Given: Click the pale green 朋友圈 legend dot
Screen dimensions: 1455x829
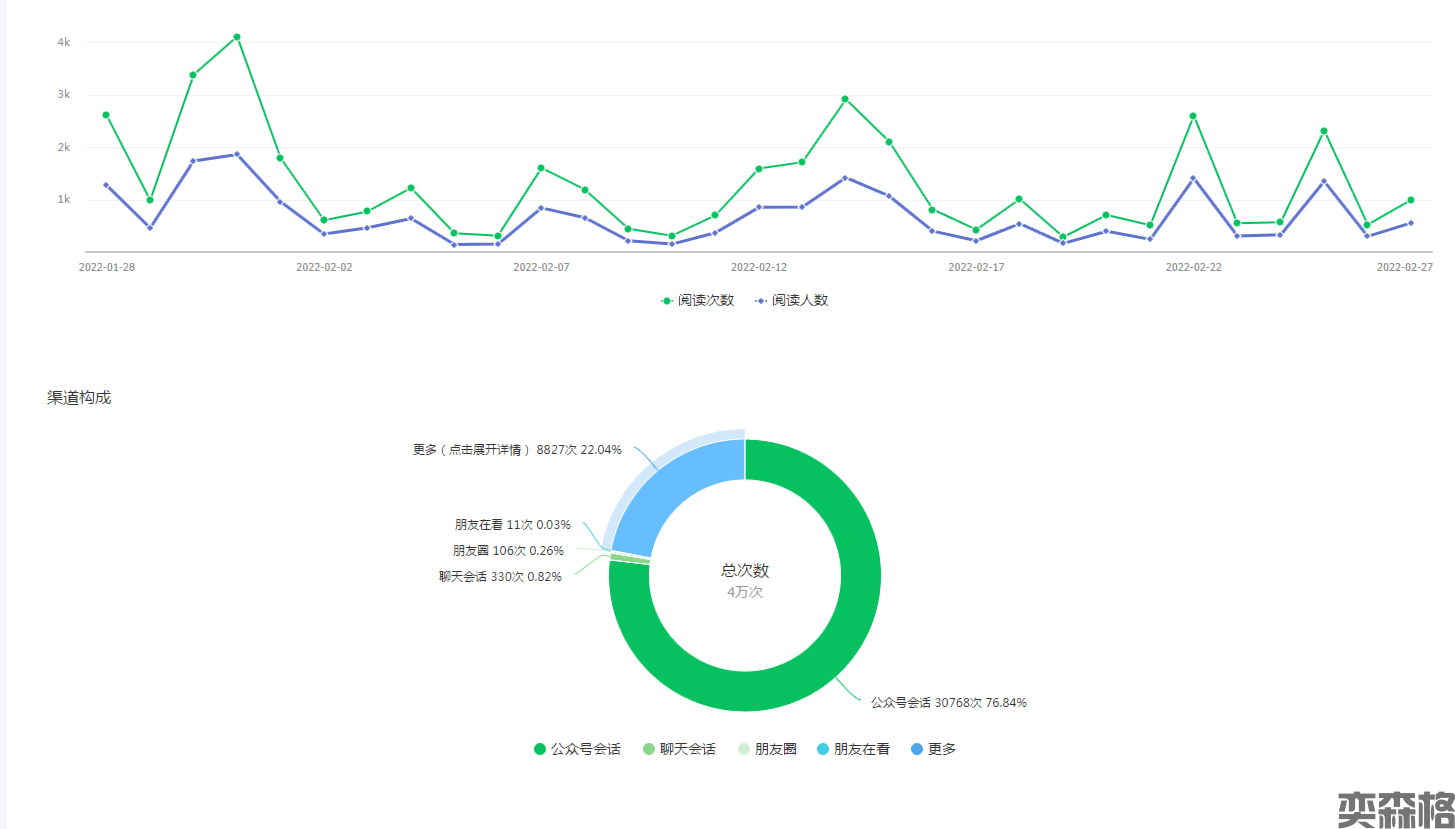Looking at the screenshot, I should tap(742, 749).
